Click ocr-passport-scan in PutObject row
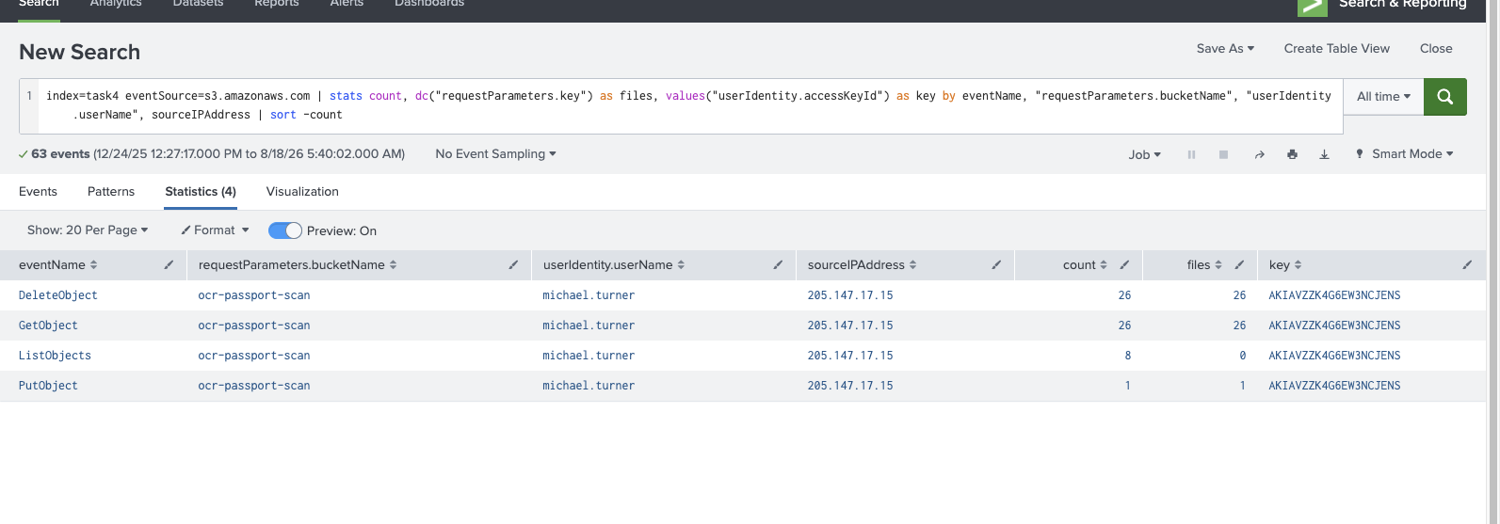 [254, 385]
